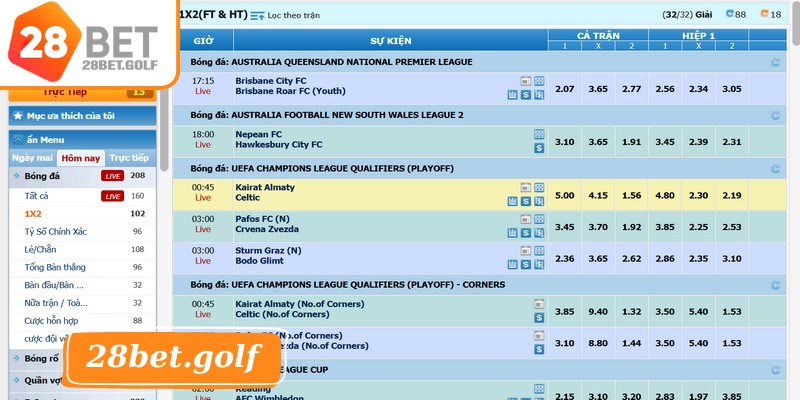800x400 pixels.
Task: Open live stream icon for Kairat Almaty vs Celtic
Action: [x=526, y=187]
